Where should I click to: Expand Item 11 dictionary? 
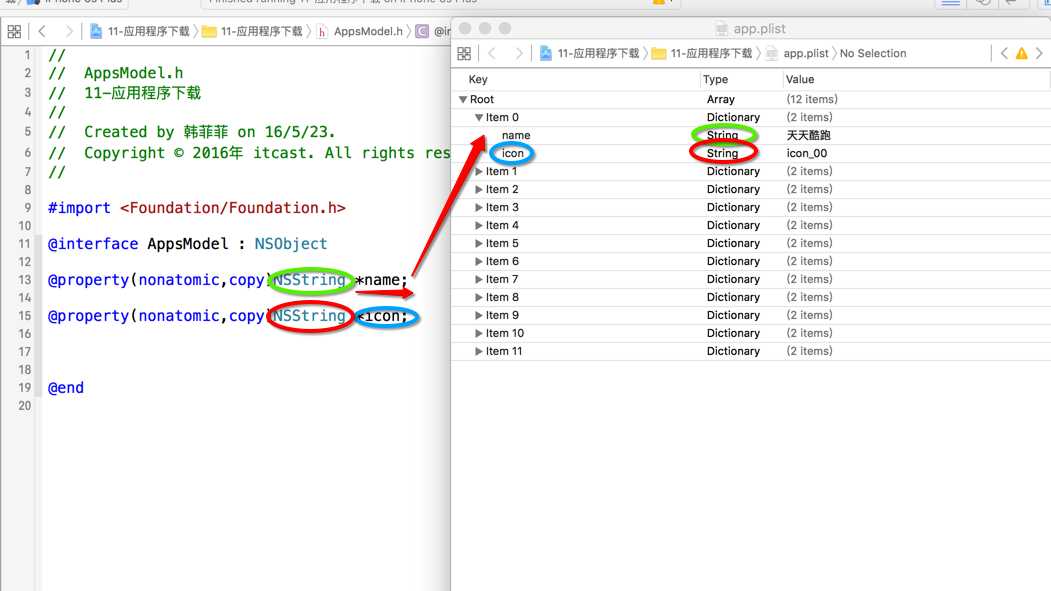(x=479, y=351)
